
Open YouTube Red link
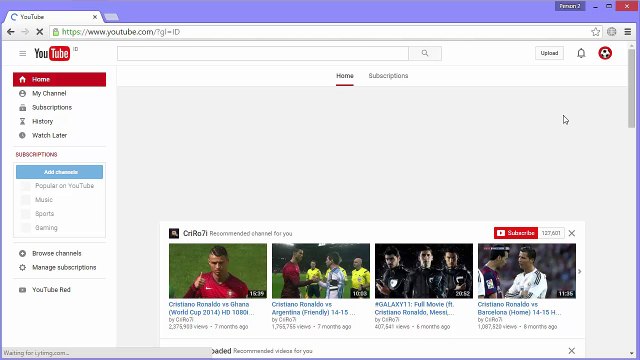pyautogui.click(x=51, y=290)
